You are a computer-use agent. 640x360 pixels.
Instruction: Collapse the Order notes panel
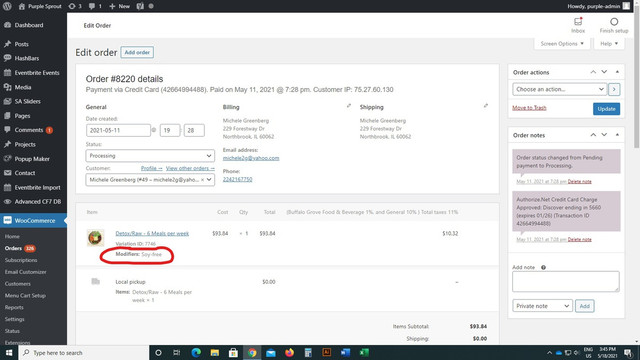click(617, 135)
